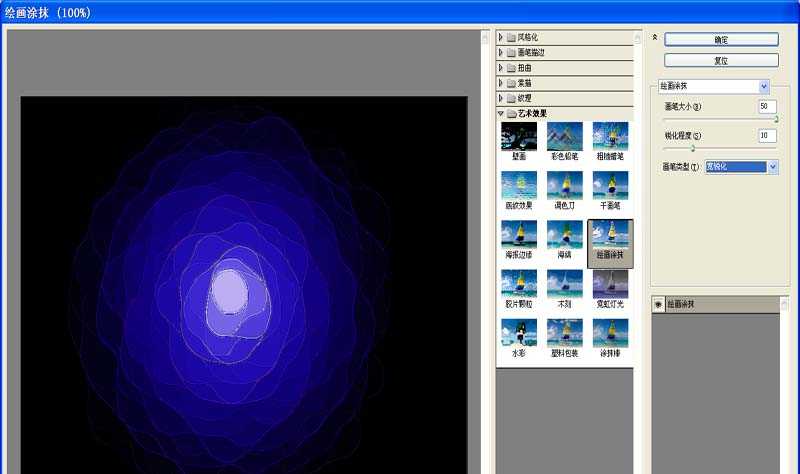Toggle eye visibility of 绘画涂抹 effect layer
The width and height of the screenshot is (800, 474).
click(658, 303)
